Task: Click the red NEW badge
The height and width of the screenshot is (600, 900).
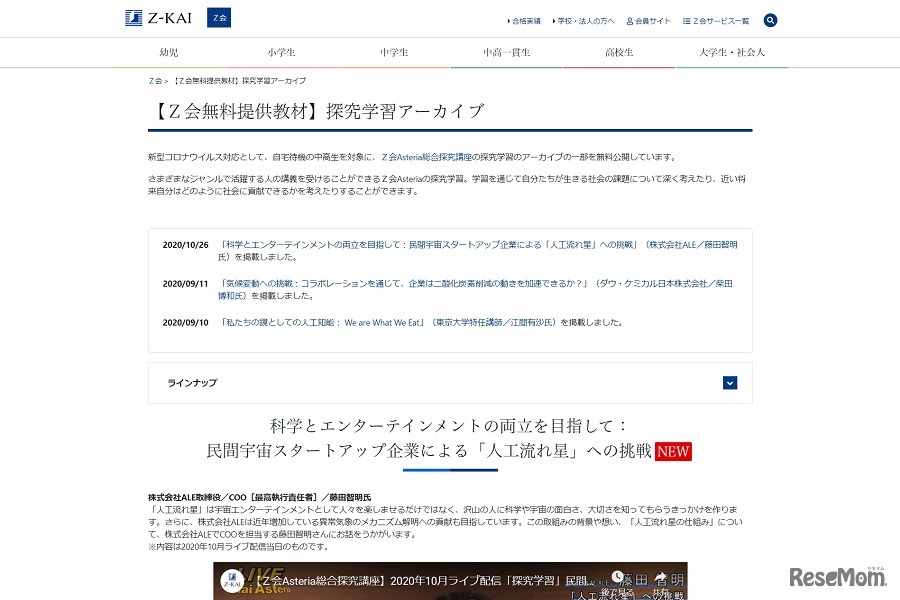Action: (x=673, y=452)
